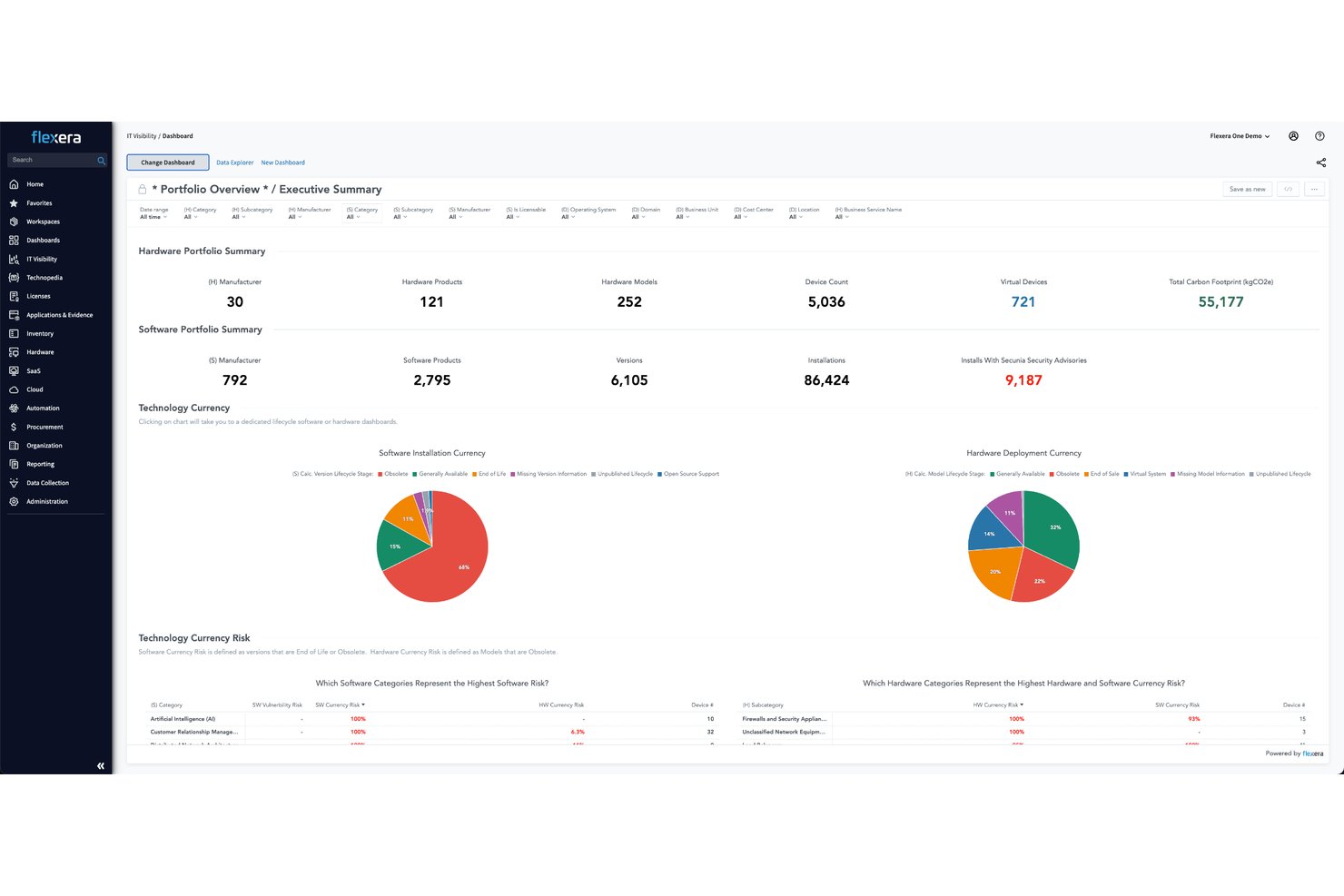Open the Data Explorer link
Viewport: 1344px width, 896px height.
coord(235,162)
